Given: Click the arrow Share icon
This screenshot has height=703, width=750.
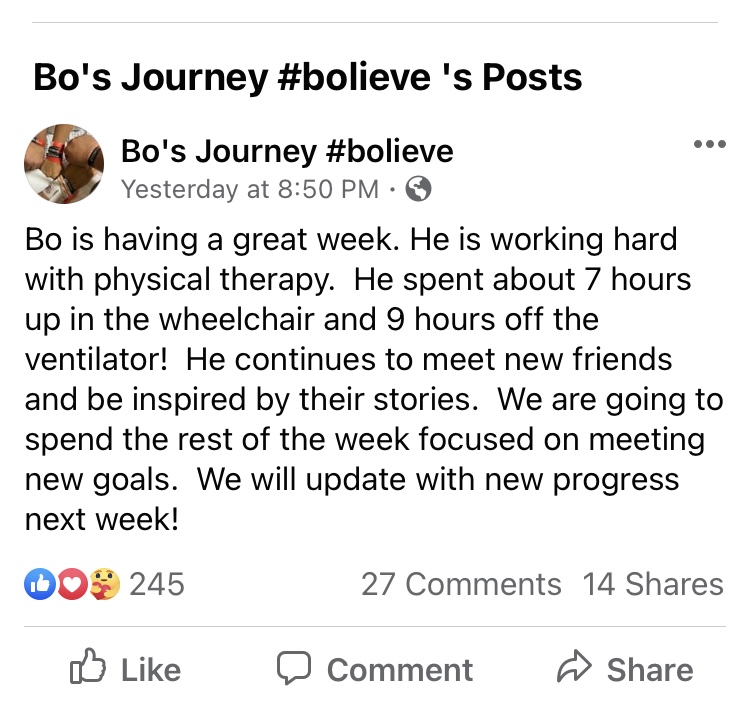Looking at the screenshot, I should click(574, 666).
